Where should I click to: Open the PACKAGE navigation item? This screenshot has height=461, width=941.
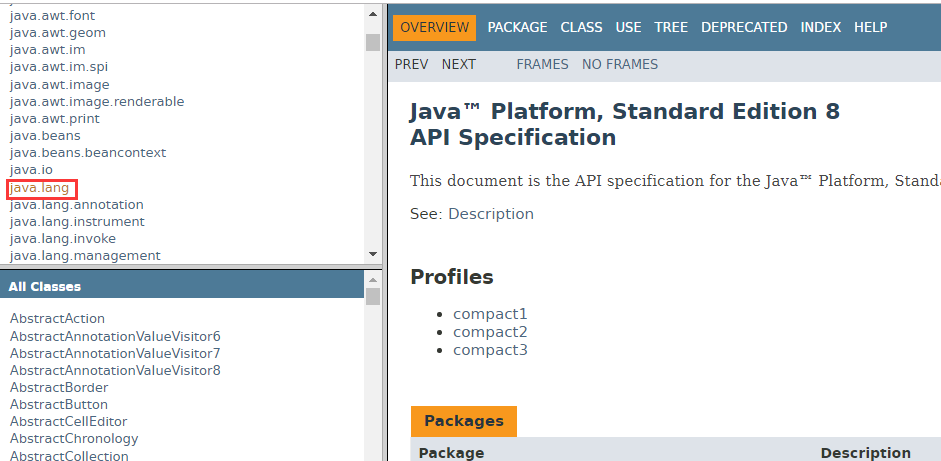pyautogui.click(x=517, y=28)
